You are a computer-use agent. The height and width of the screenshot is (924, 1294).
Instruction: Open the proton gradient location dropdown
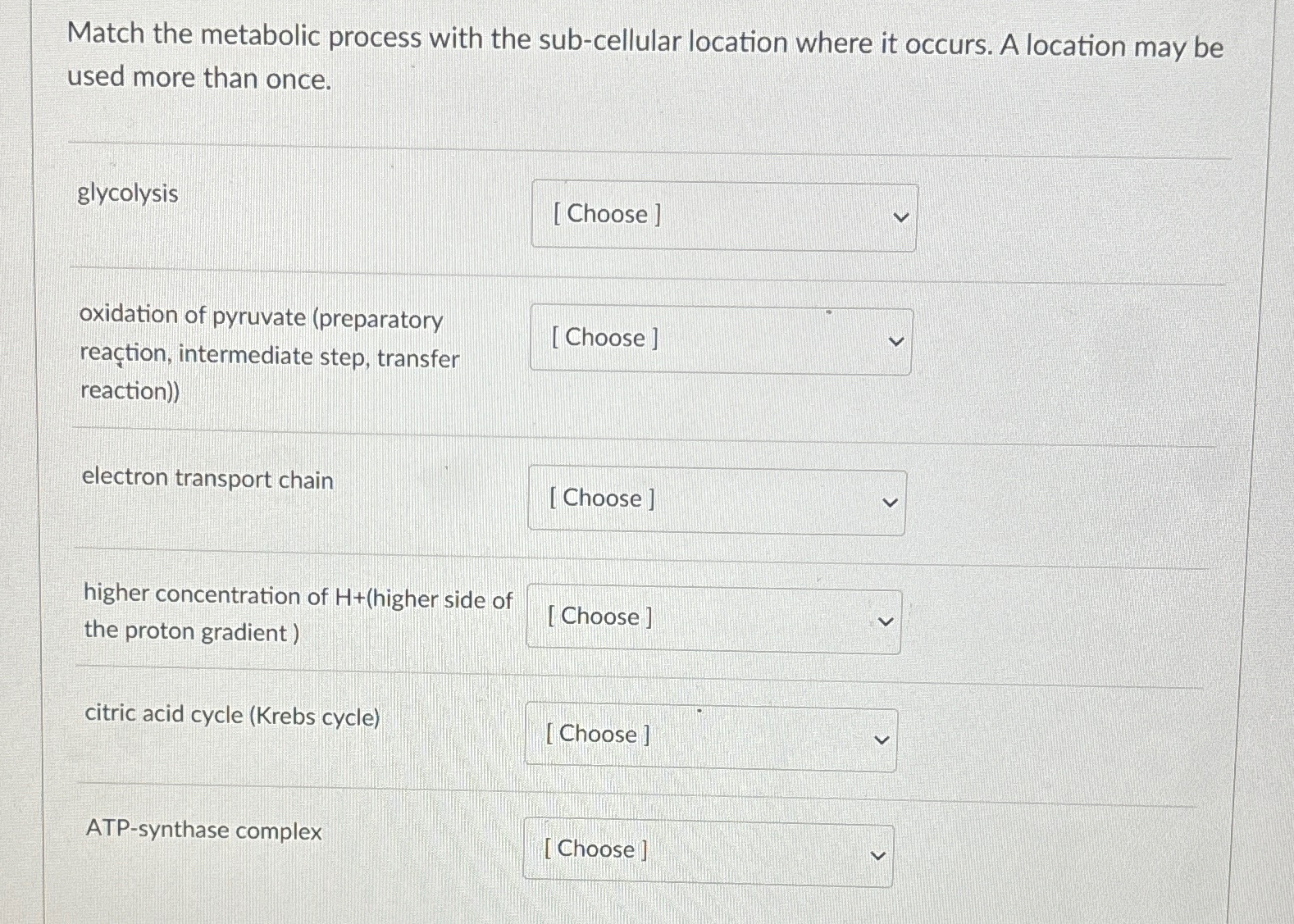713,617
